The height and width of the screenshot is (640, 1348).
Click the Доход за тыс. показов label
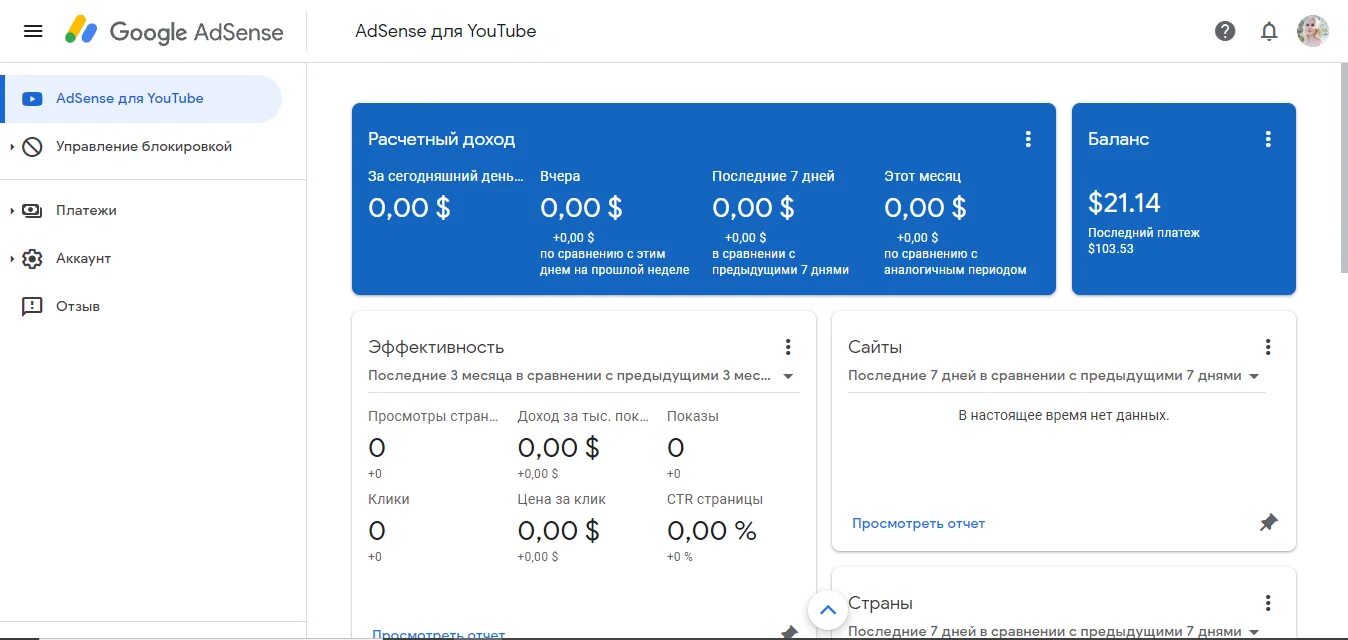pyautogui.click(x=583, y=416)
